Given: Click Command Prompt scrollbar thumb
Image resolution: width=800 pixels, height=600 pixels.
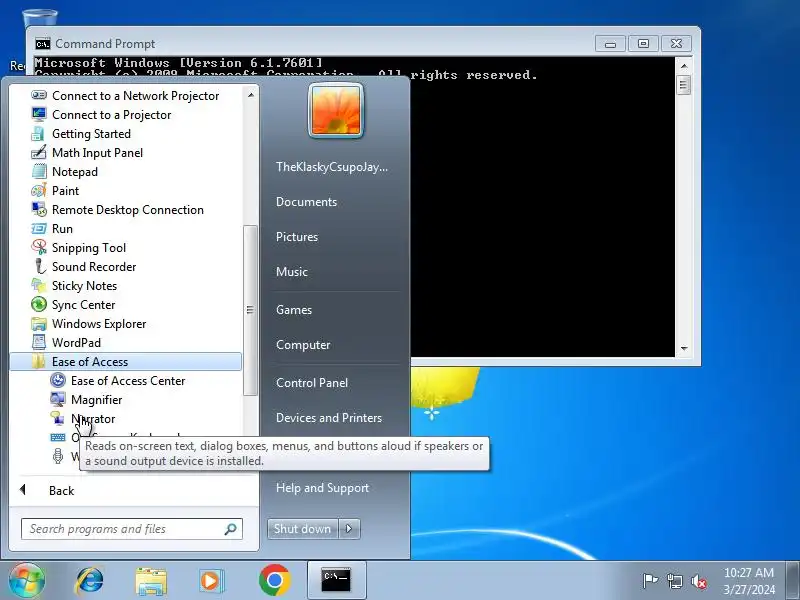Looking at the screenshot, I should 684,84.
